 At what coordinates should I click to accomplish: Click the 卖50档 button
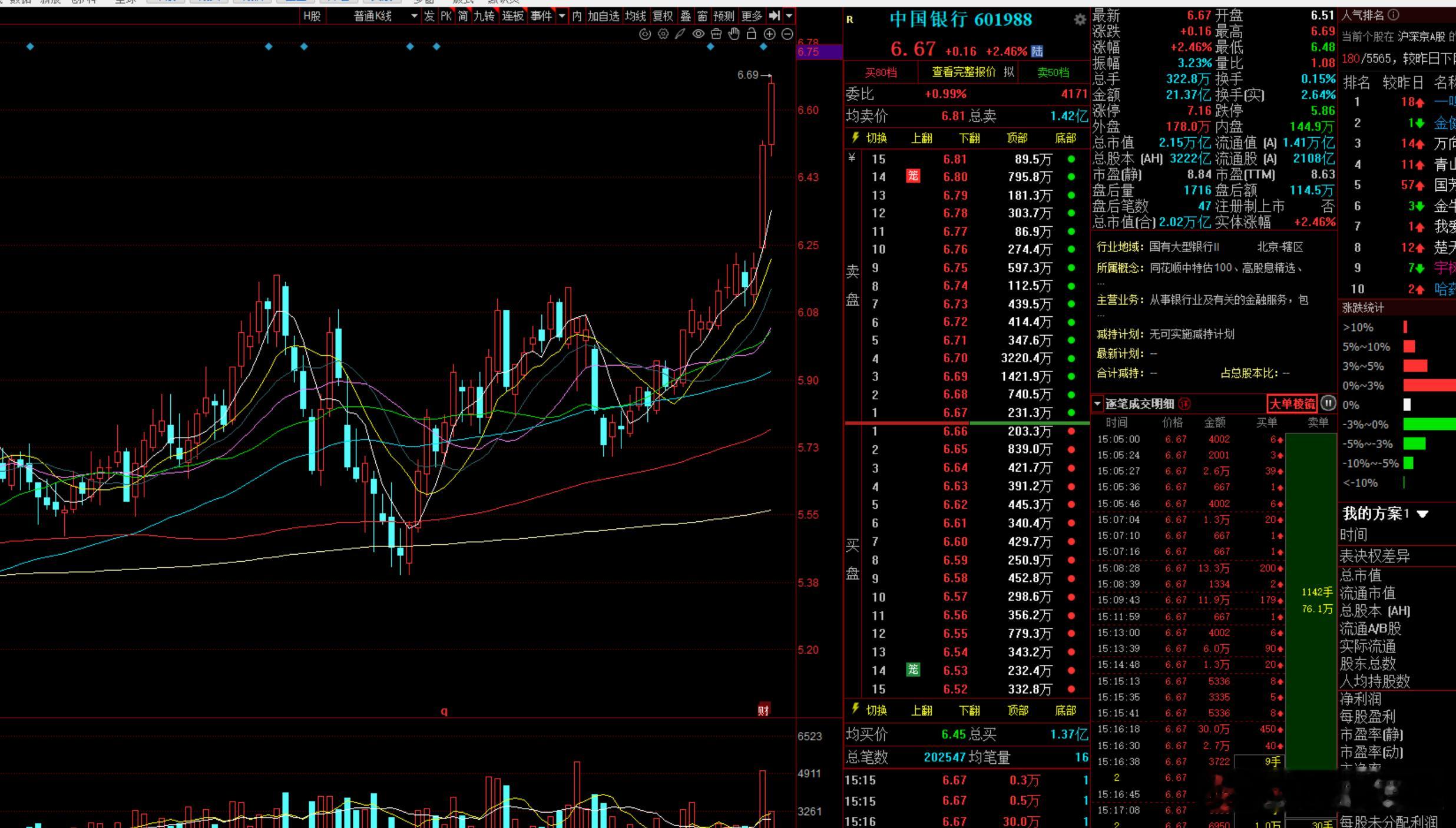tap(1053, 72)
